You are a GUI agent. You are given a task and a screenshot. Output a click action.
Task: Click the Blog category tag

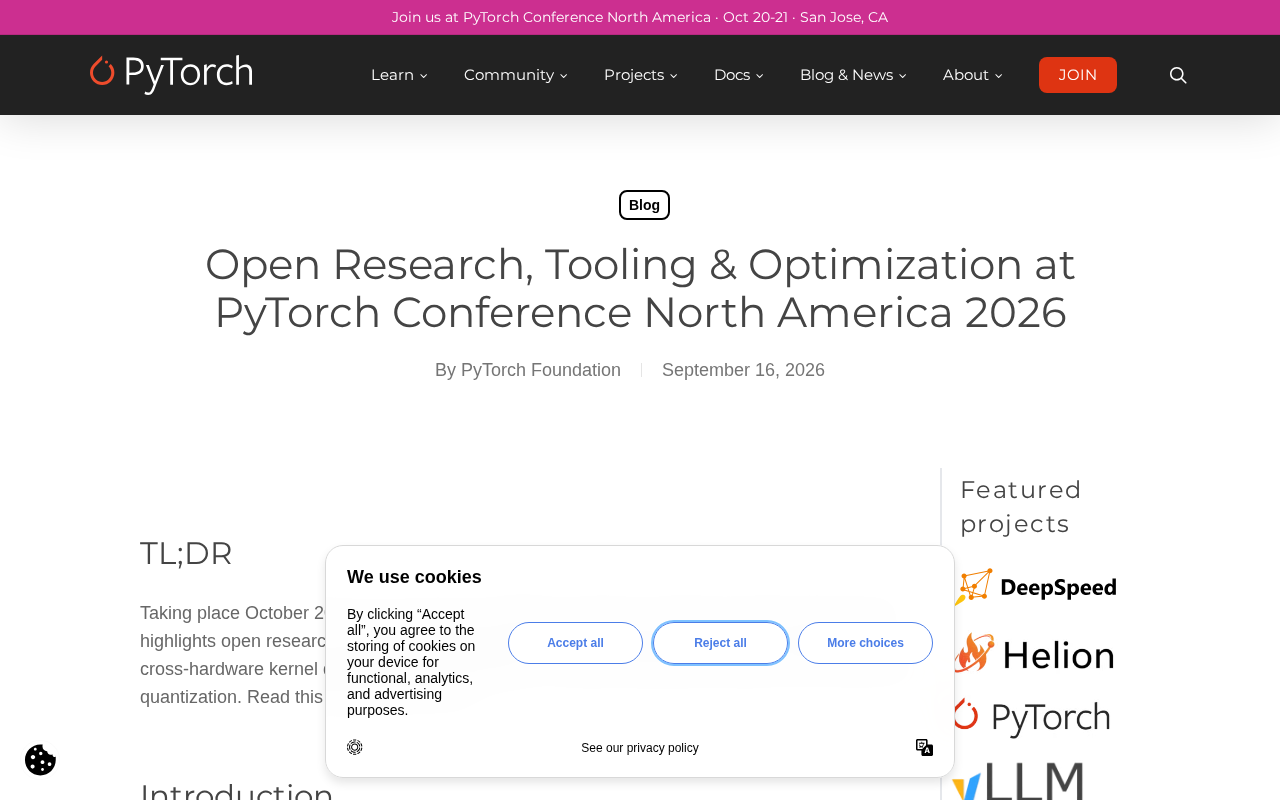(644, 205)
